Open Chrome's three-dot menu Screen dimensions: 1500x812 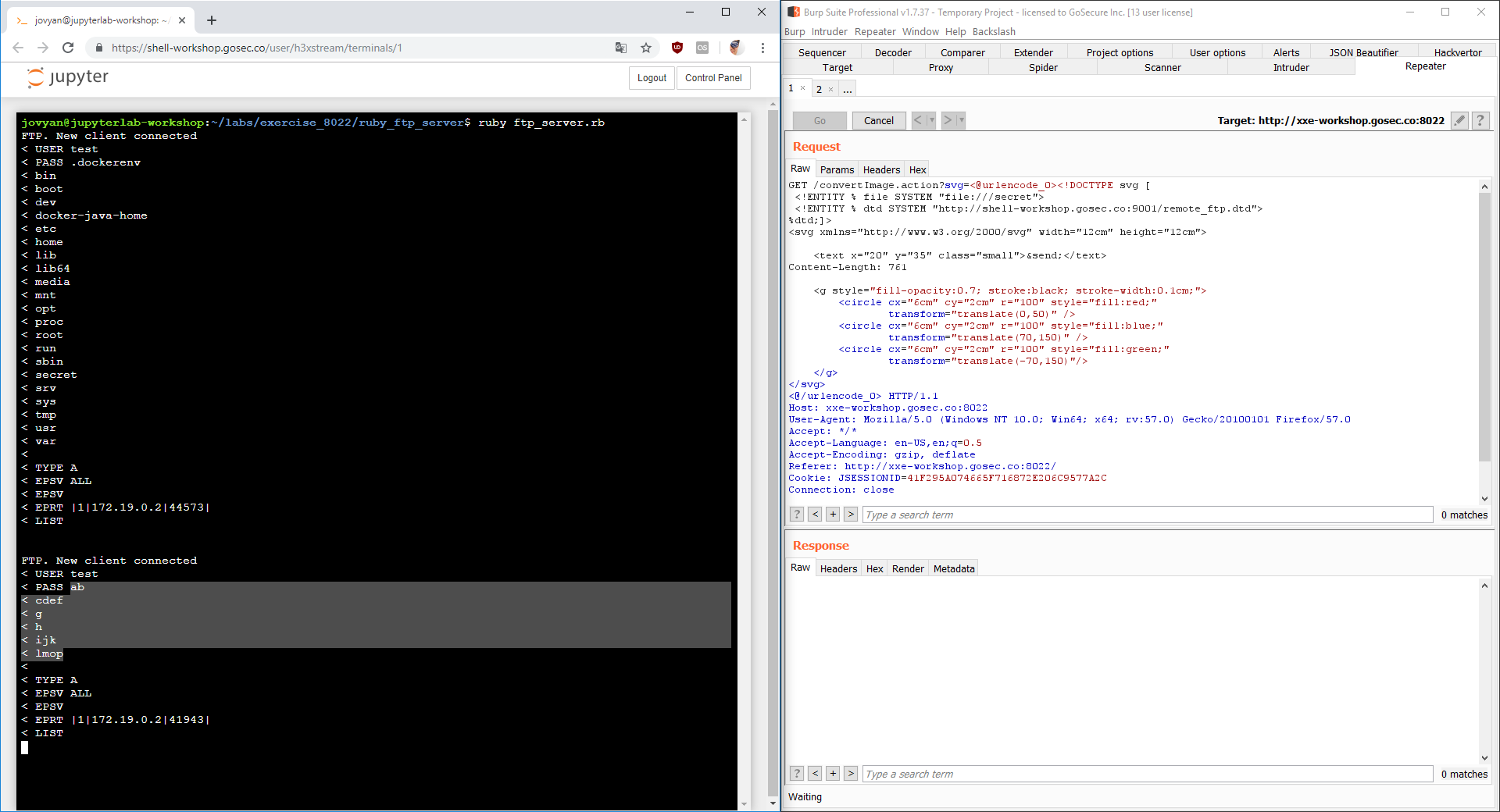[x=763, y=48]
